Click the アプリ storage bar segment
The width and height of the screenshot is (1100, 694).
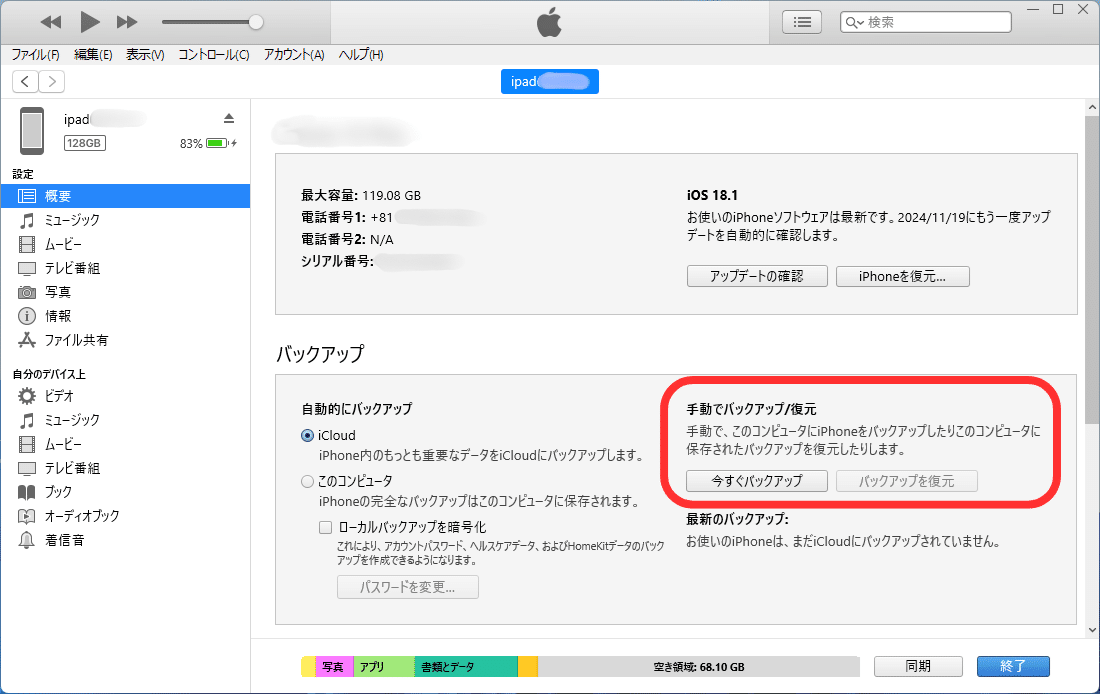pos(384,667)
